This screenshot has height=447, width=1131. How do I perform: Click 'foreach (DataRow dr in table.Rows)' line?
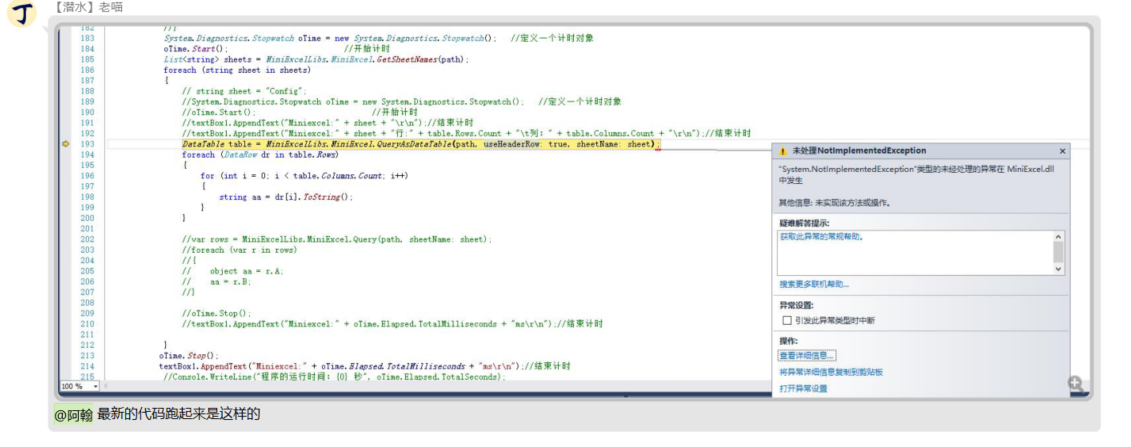coord(260,154)
